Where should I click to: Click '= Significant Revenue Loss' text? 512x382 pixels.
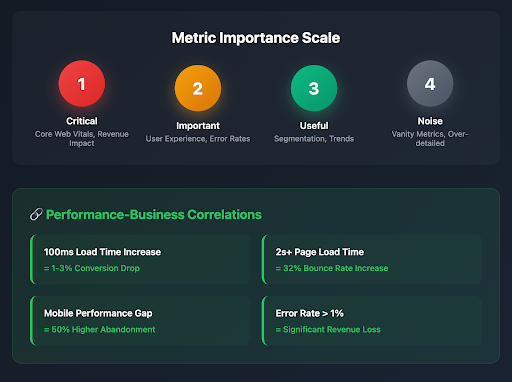pyautogui.click(x=328, y=329)
